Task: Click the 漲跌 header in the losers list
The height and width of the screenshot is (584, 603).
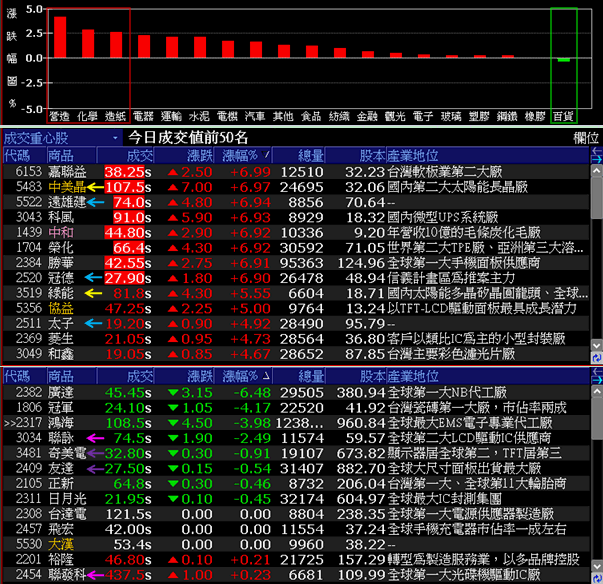Action: click(184, 376)
